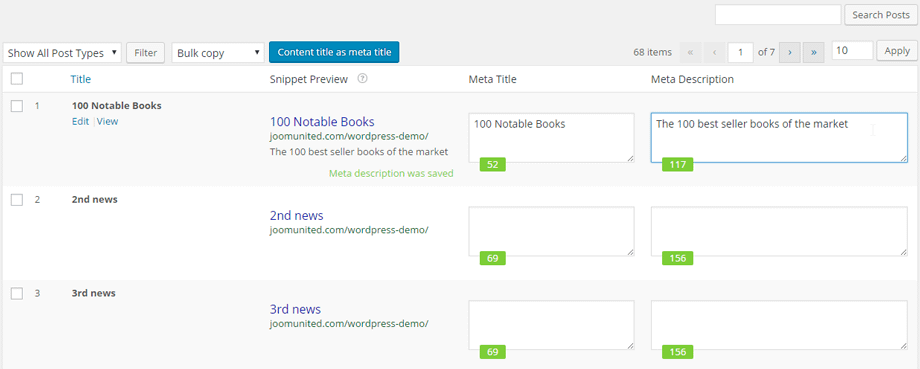Click the 2nd news snippet preview link
This screenshot has width=920, height=369.
[296, 215]
